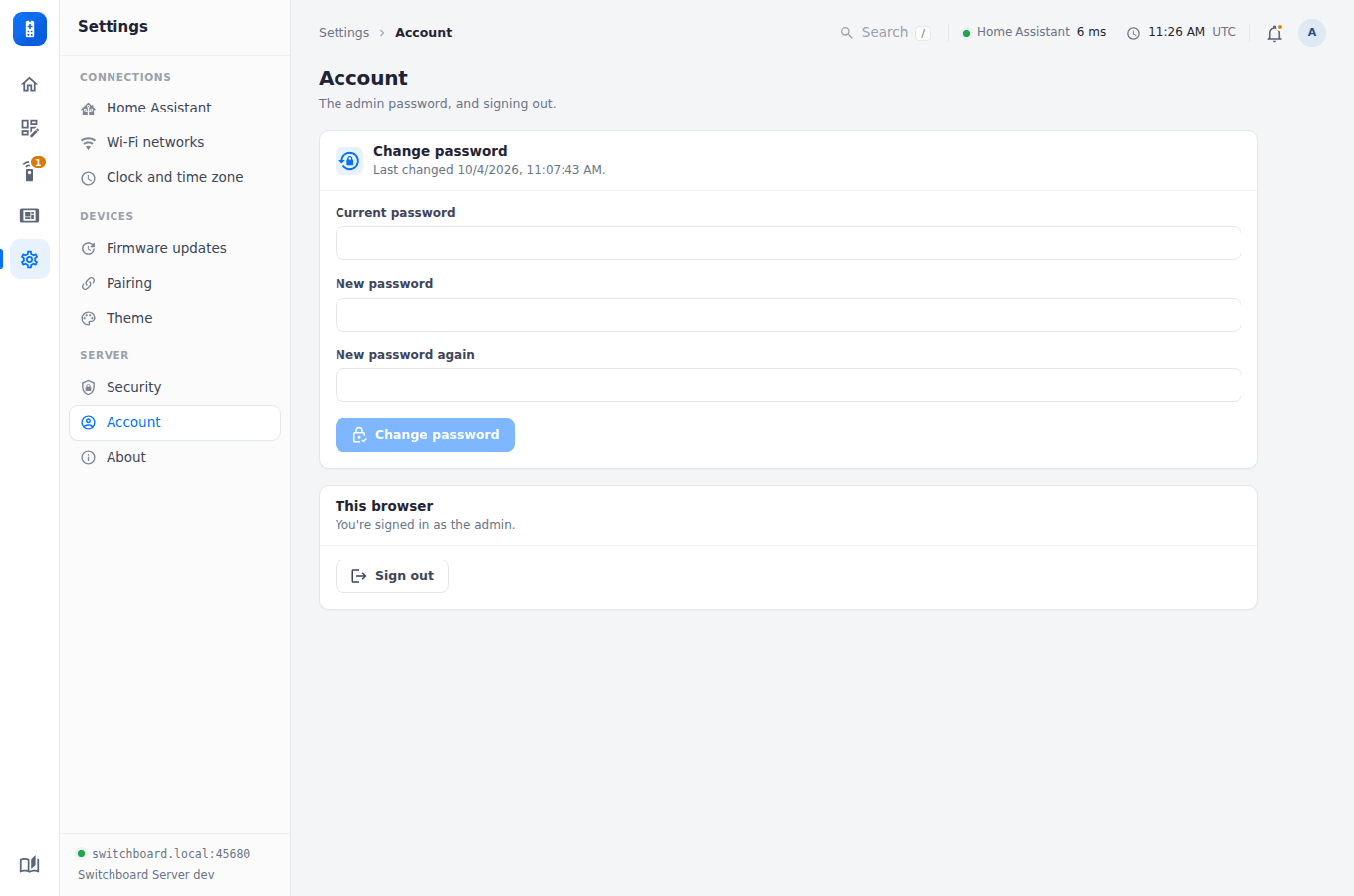This screenshot has width=1354, height=896.
Task: Open the About page
Action: click(x=174, y=457)
